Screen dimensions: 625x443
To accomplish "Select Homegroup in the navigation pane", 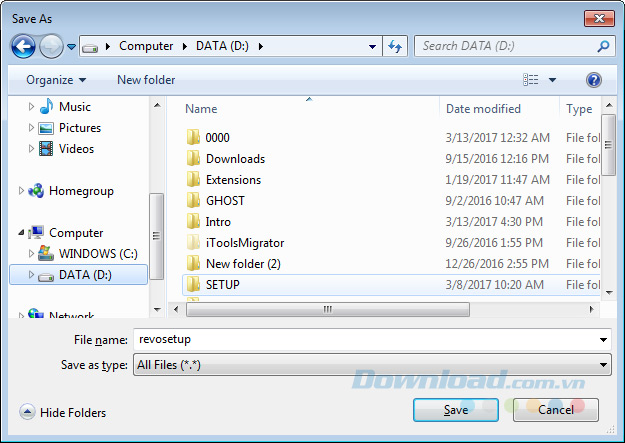I will click(x=81, y=191).
